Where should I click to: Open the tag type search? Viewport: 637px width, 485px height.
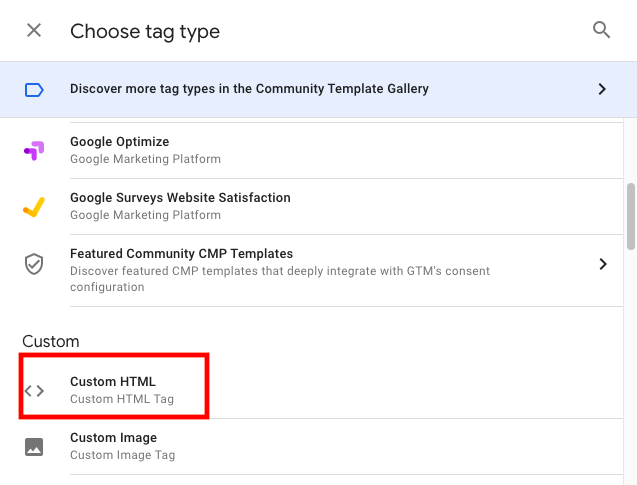click(x=601, y=30)
